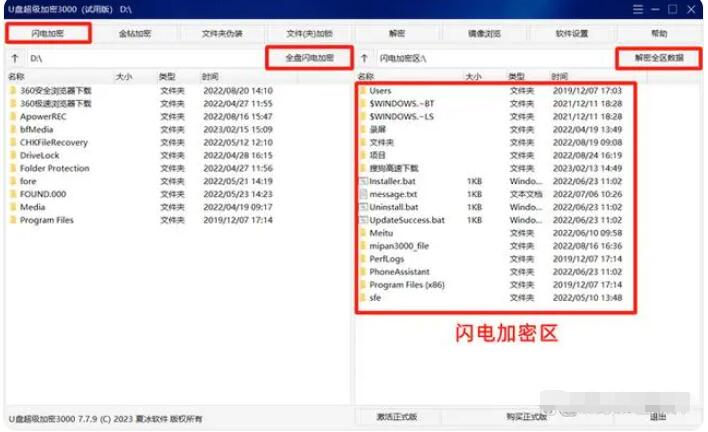Click the UpdateSuccess.bat file icon

pyautogui.click(x=362, y=220)
